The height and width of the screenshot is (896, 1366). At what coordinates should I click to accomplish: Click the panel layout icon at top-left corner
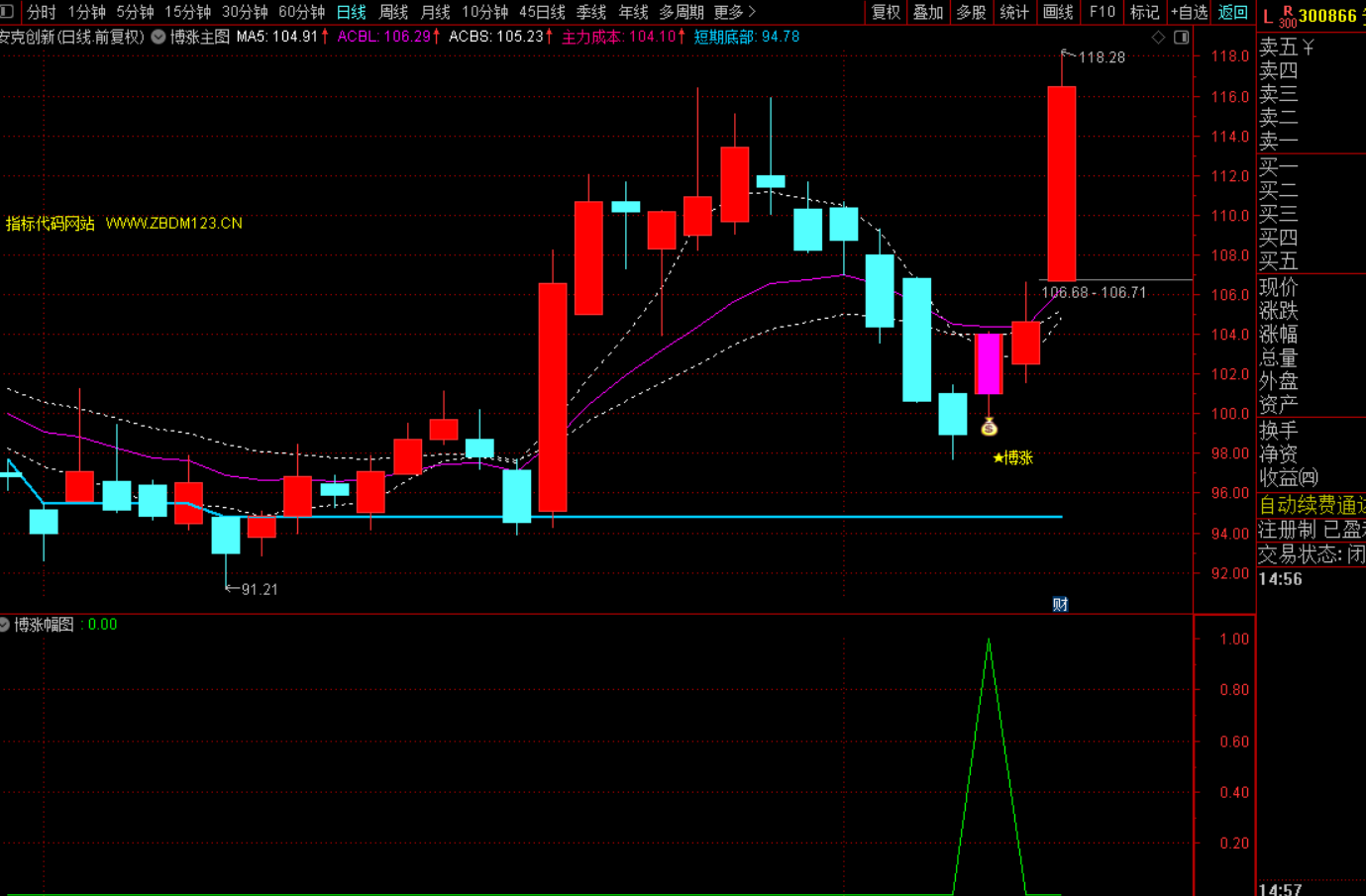point(7,12)
